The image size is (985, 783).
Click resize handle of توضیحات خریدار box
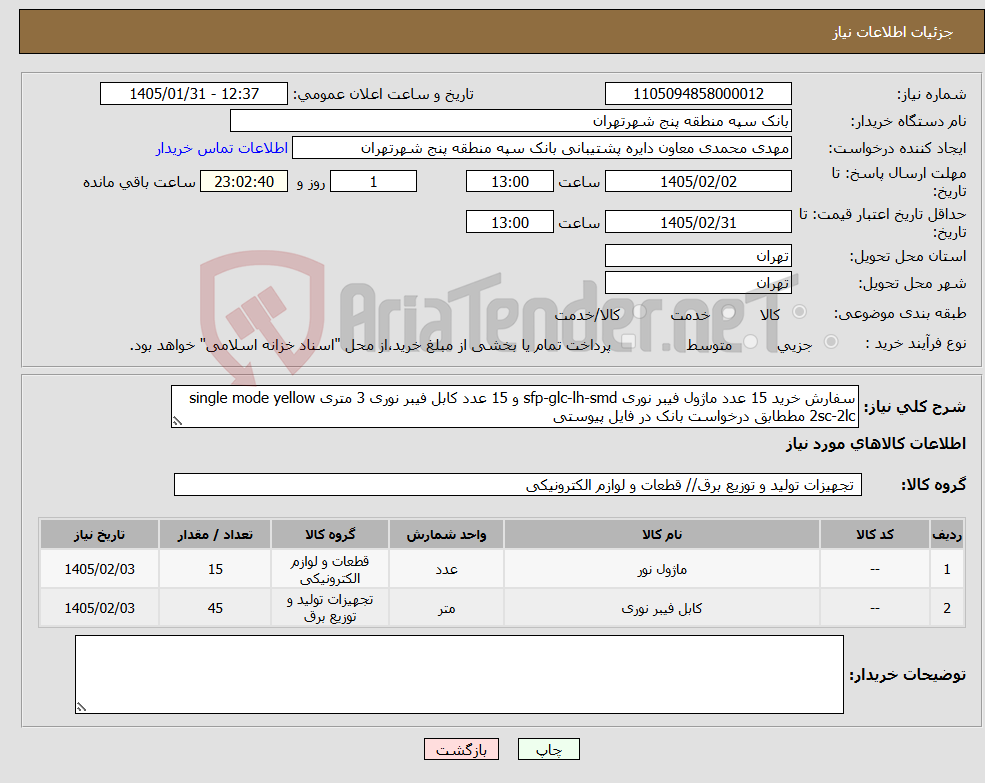point(81,707)
